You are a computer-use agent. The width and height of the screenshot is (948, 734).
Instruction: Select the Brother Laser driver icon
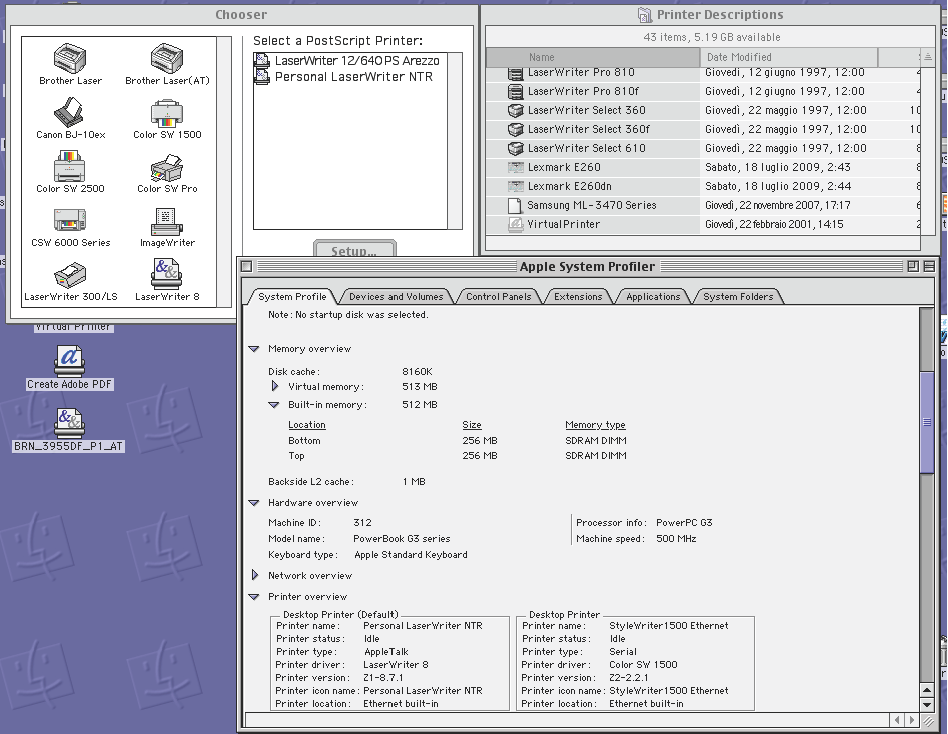[x=70, y=58]
